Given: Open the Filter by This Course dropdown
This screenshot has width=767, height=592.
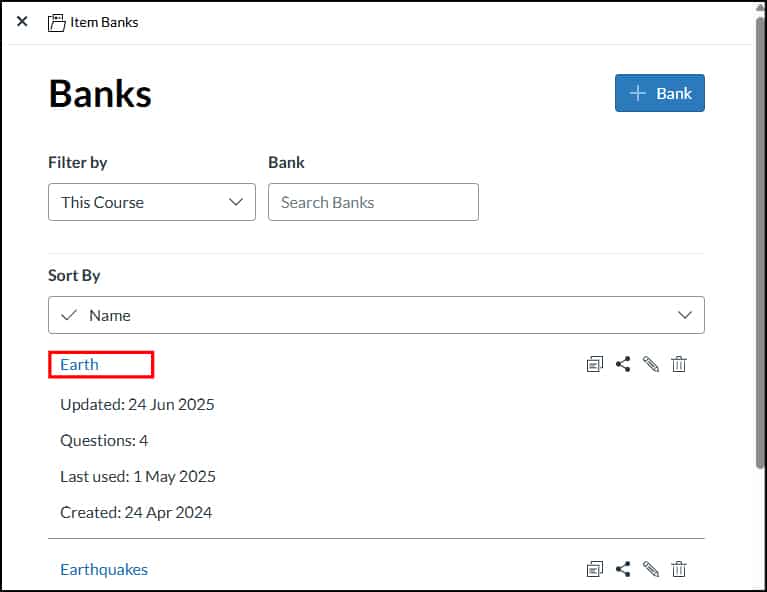Looking at the screenshot, I should (x=151, y=202).
